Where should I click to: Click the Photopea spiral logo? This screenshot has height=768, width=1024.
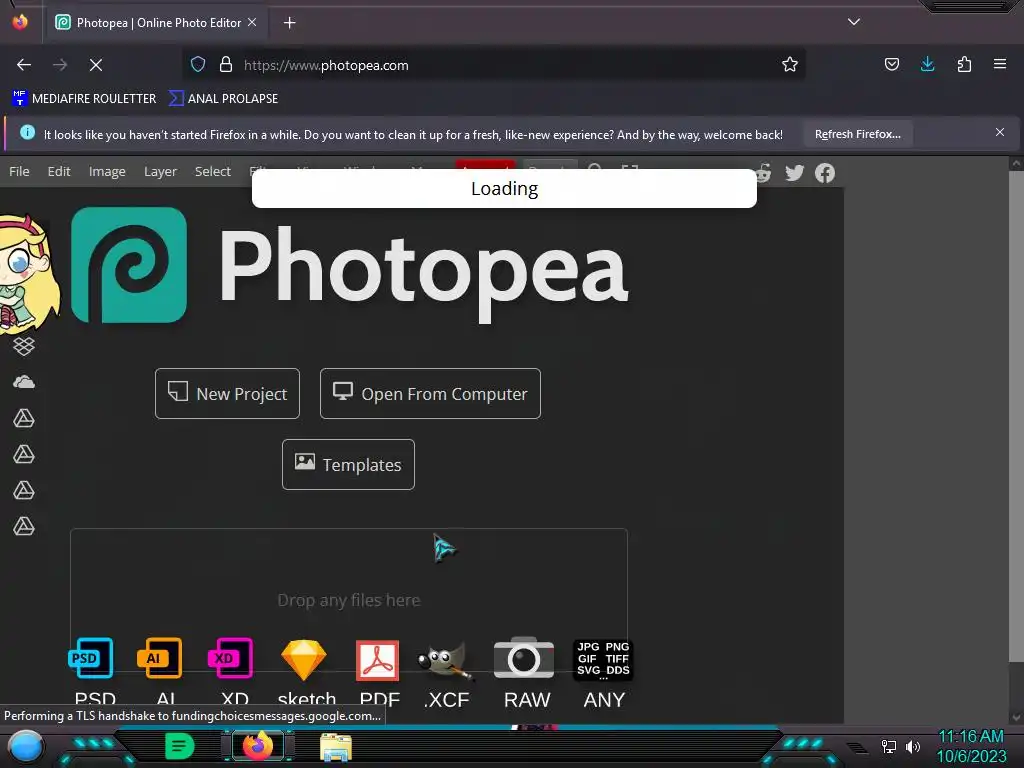[129, 264]
